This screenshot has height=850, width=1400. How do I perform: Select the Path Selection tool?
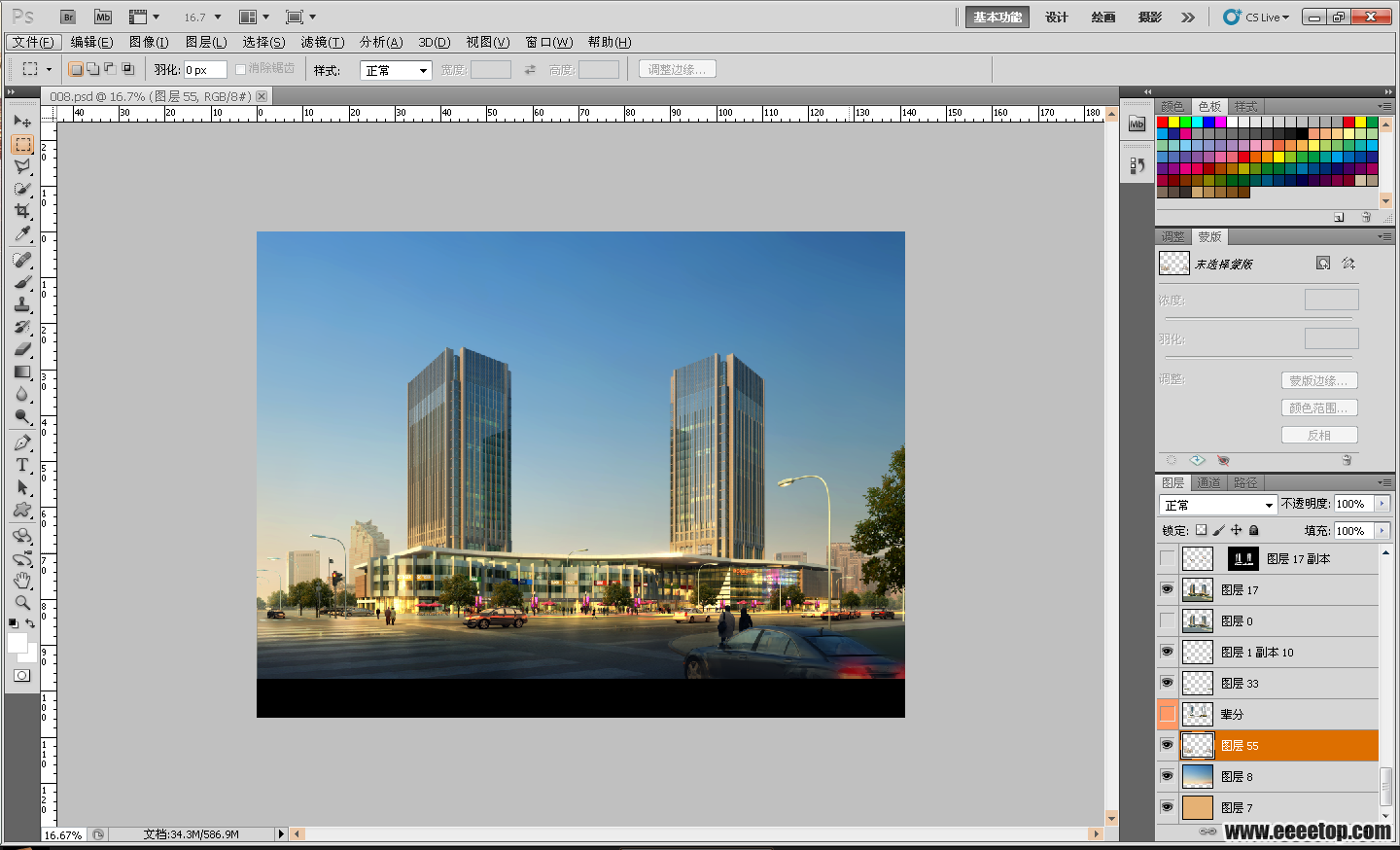22,487
